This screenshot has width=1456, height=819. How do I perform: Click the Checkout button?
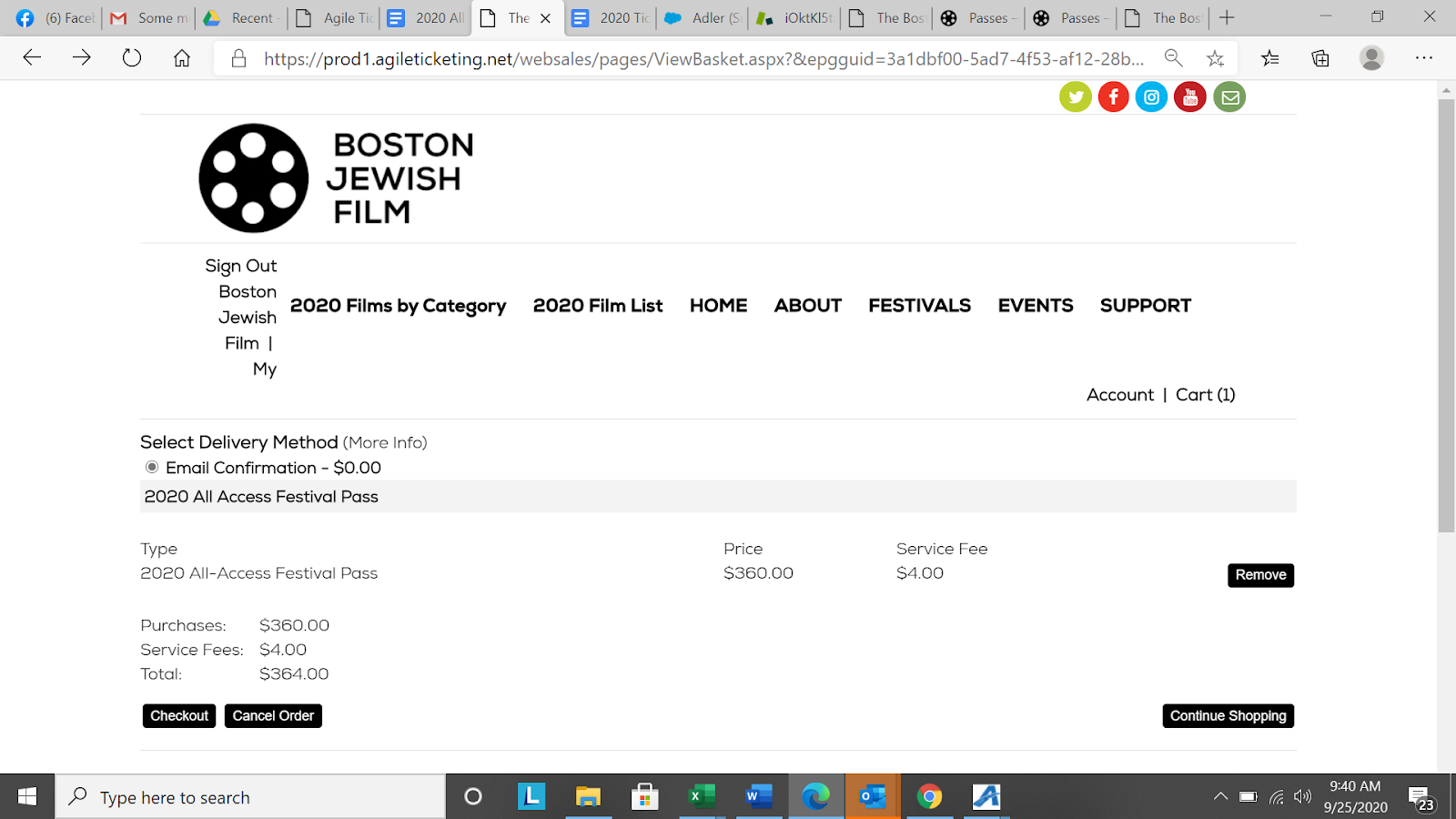tap(179, 716)
